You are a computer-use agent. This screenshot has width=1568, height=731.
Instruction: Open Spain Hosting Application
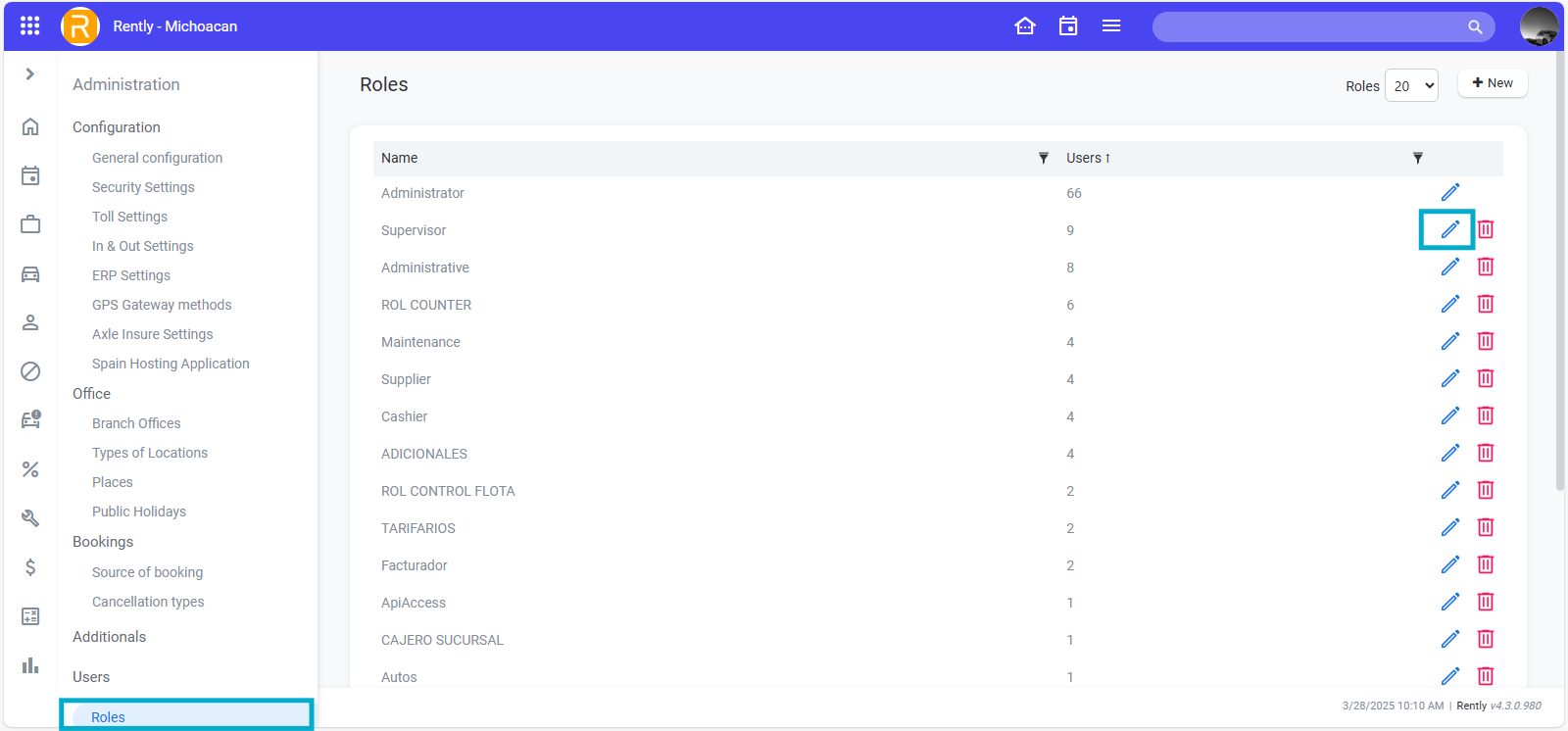pos(171,364)
